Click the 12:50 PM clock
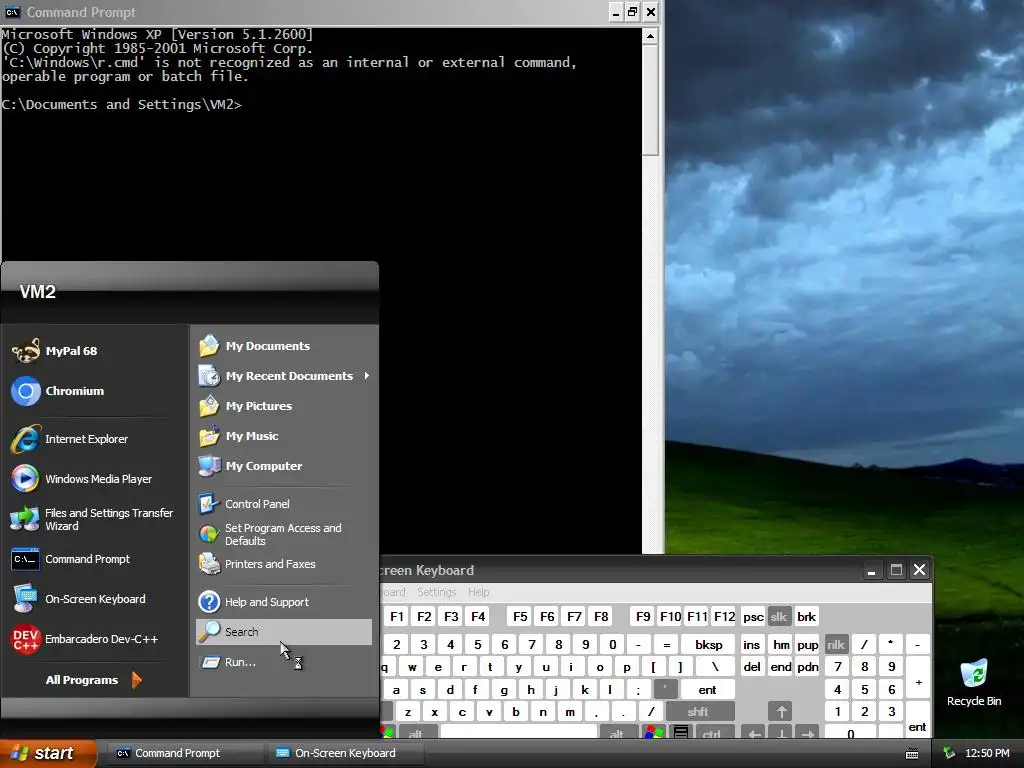Screen dimensions: 1024x768 (x=987, y=754)
